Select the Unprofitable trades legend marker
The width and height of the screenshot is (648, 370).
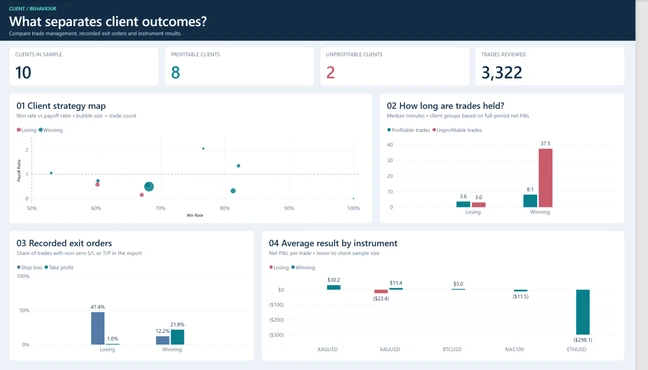[x=434, y=130]
